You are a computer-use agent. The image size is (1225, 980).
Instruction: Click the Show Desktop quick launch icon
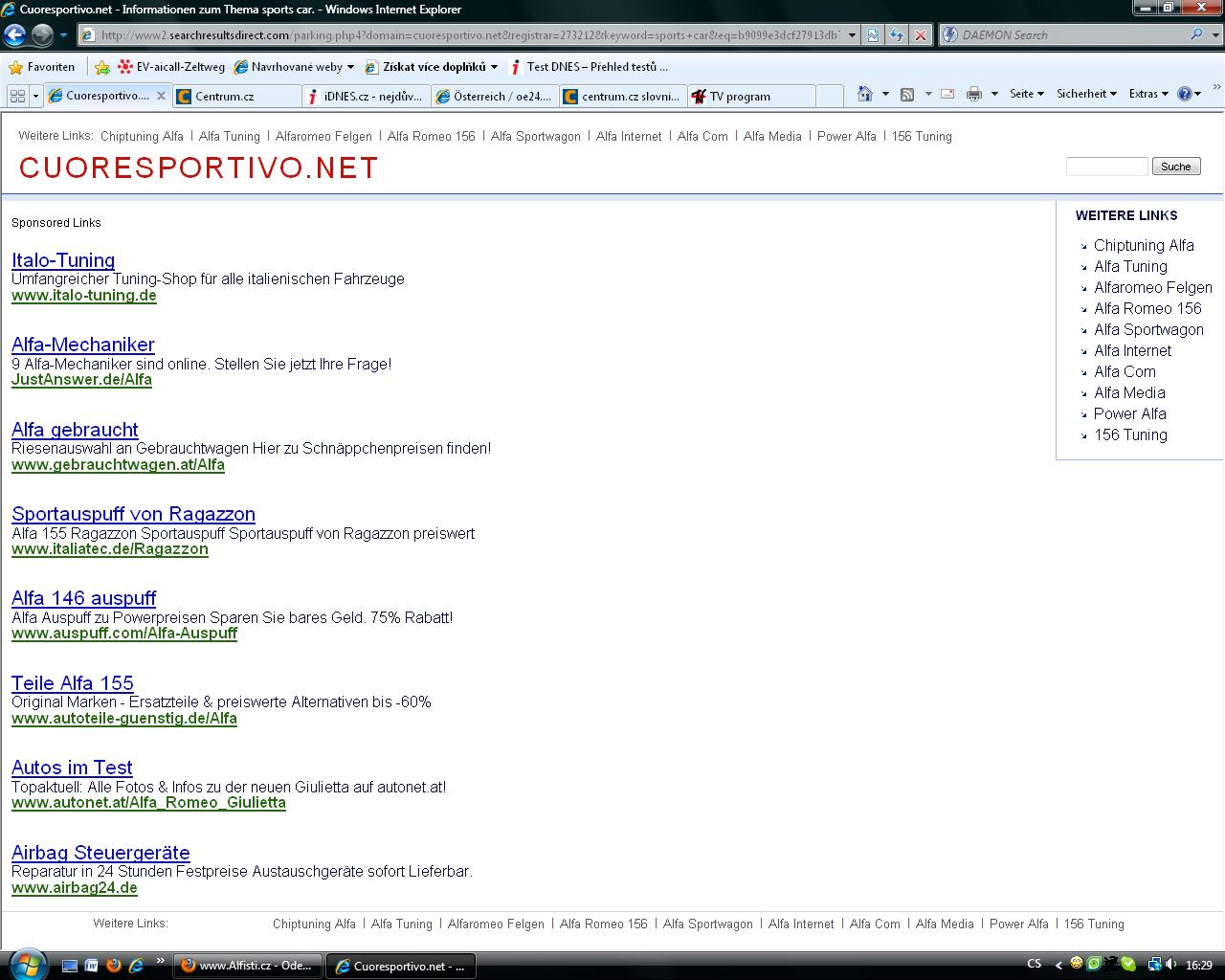tap(69, 966)
